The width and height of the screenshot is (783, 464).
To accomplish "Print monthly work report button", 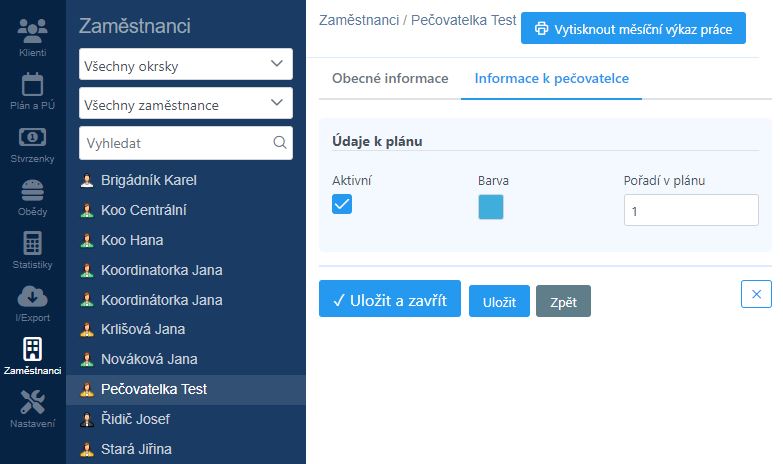I will (633, 28).
